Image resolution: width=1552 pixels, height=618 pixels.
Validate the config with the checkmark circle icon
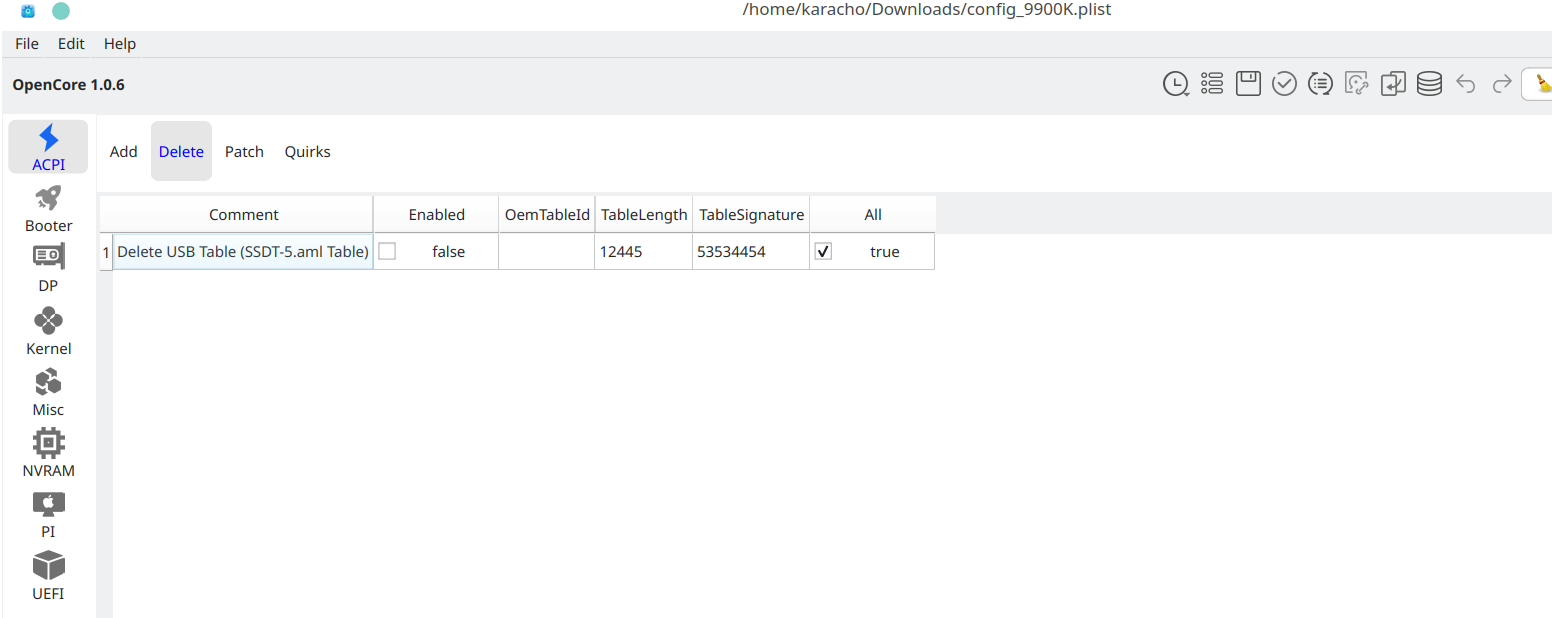tap(1284, 84)
